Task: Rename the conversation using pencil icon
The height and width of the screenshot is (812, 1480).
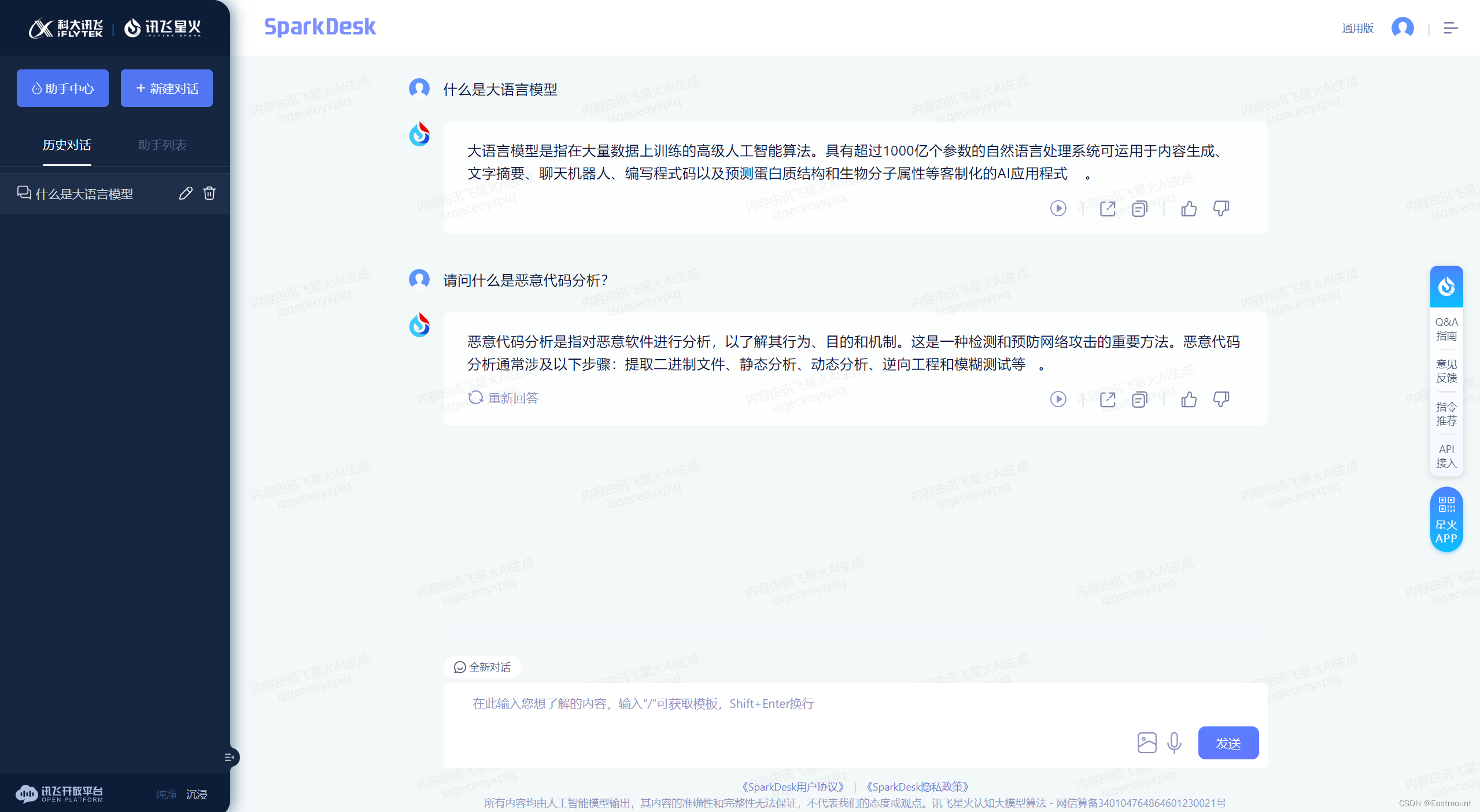Action: tap(185, 193)
